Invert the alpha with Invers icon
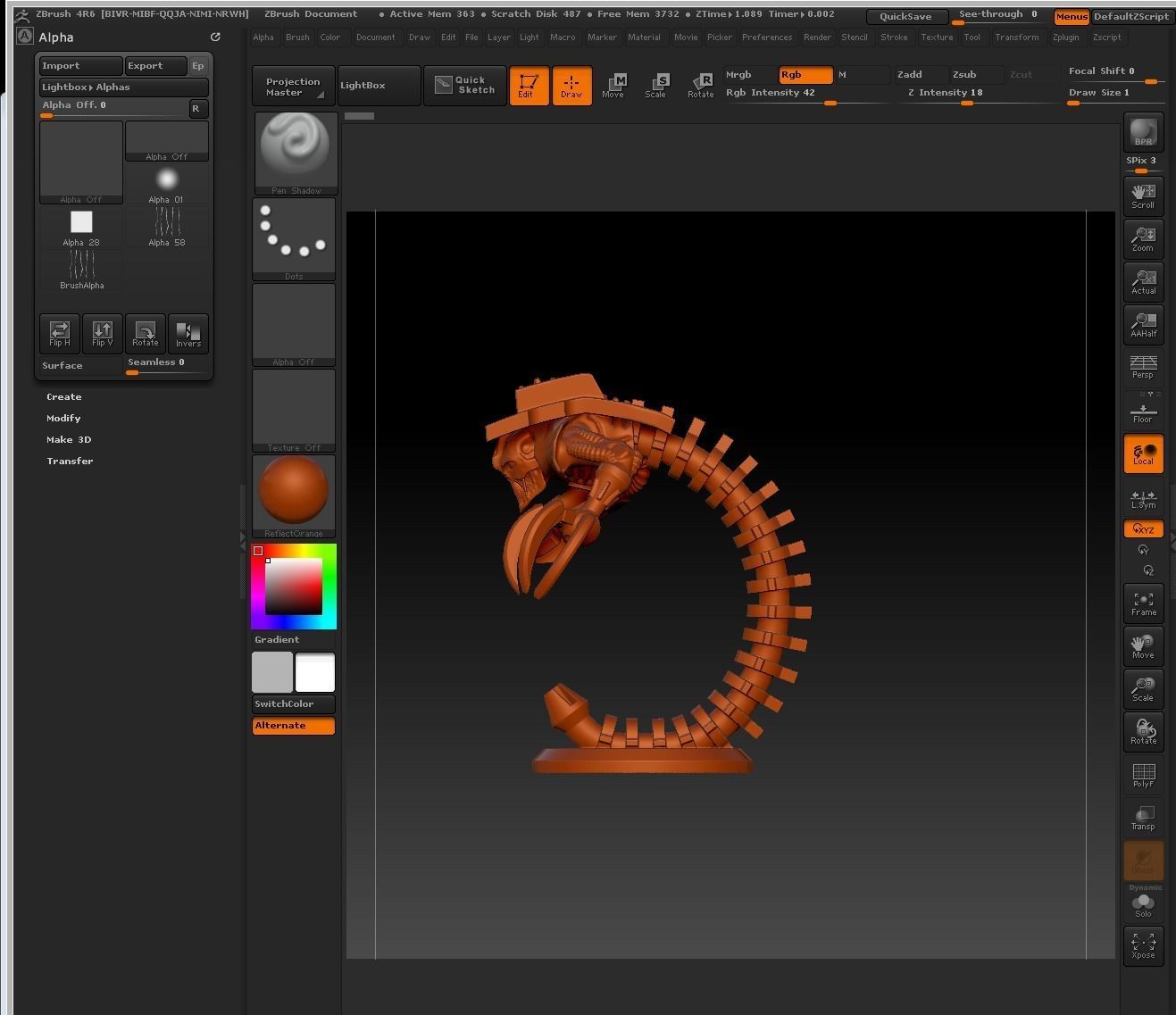The width and height of the screenshot is (1176, 1015). click(x=188, y=333)
